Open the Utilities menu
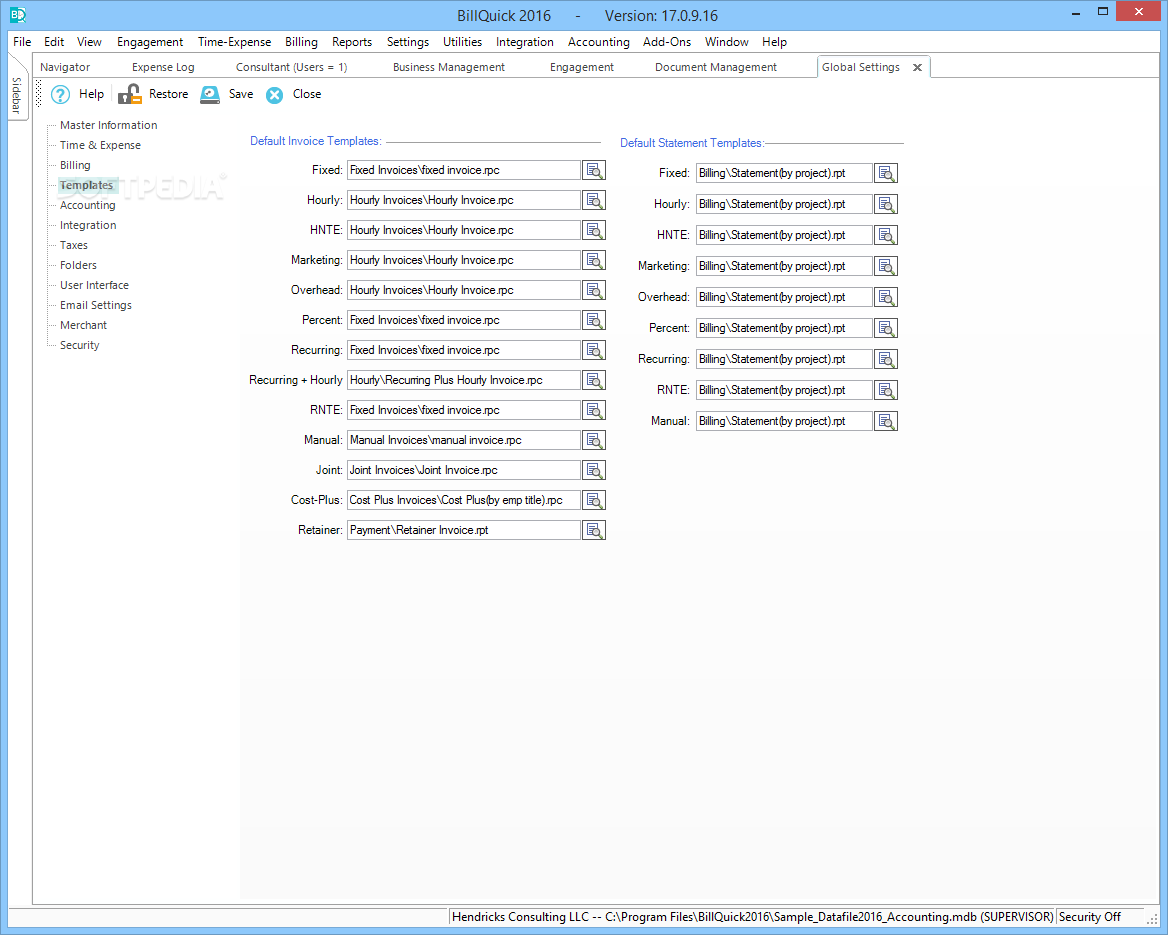 pyautogui.click(x=462, y=42)
